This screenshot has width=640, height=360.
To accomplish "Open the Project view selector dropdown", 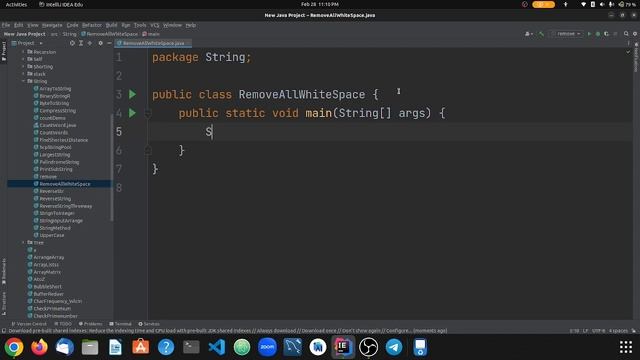I will click(27, 43).
